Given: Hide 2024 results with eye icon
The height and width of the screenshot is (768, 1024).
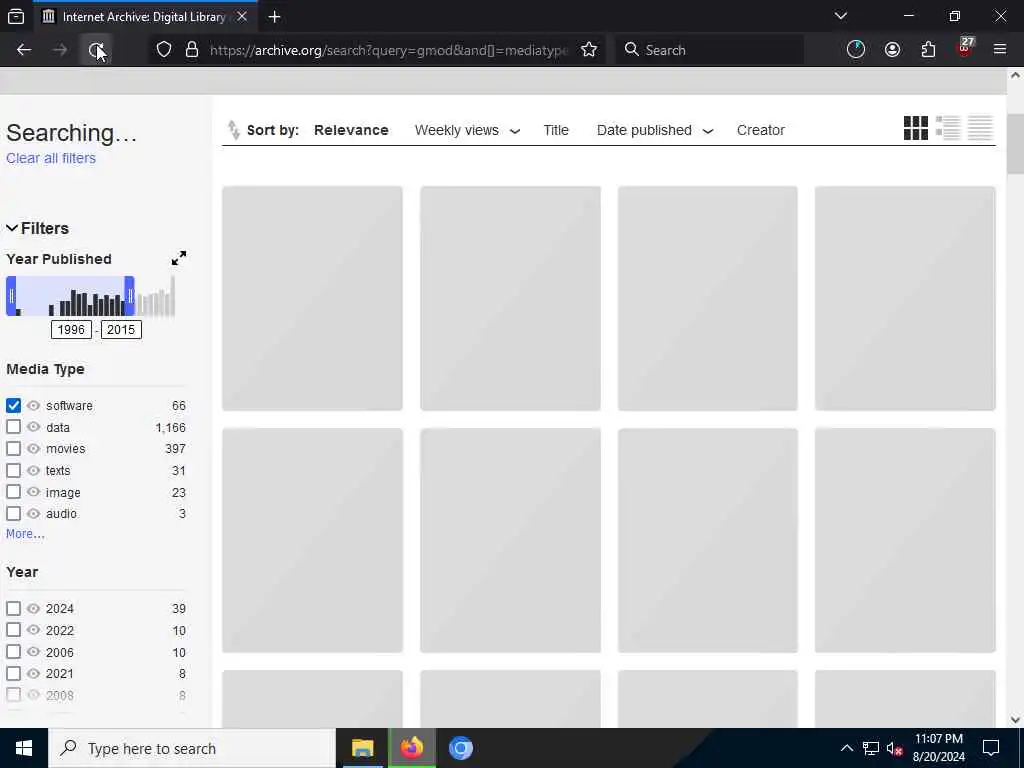Looking at the screenshot, I should coord(33,609).
